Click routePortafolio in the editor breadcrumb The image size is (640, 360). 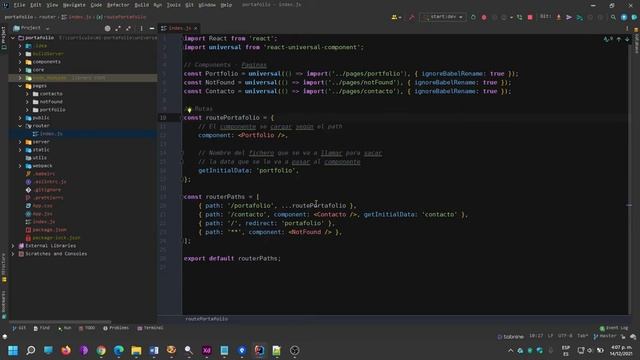tap(207, 319)
